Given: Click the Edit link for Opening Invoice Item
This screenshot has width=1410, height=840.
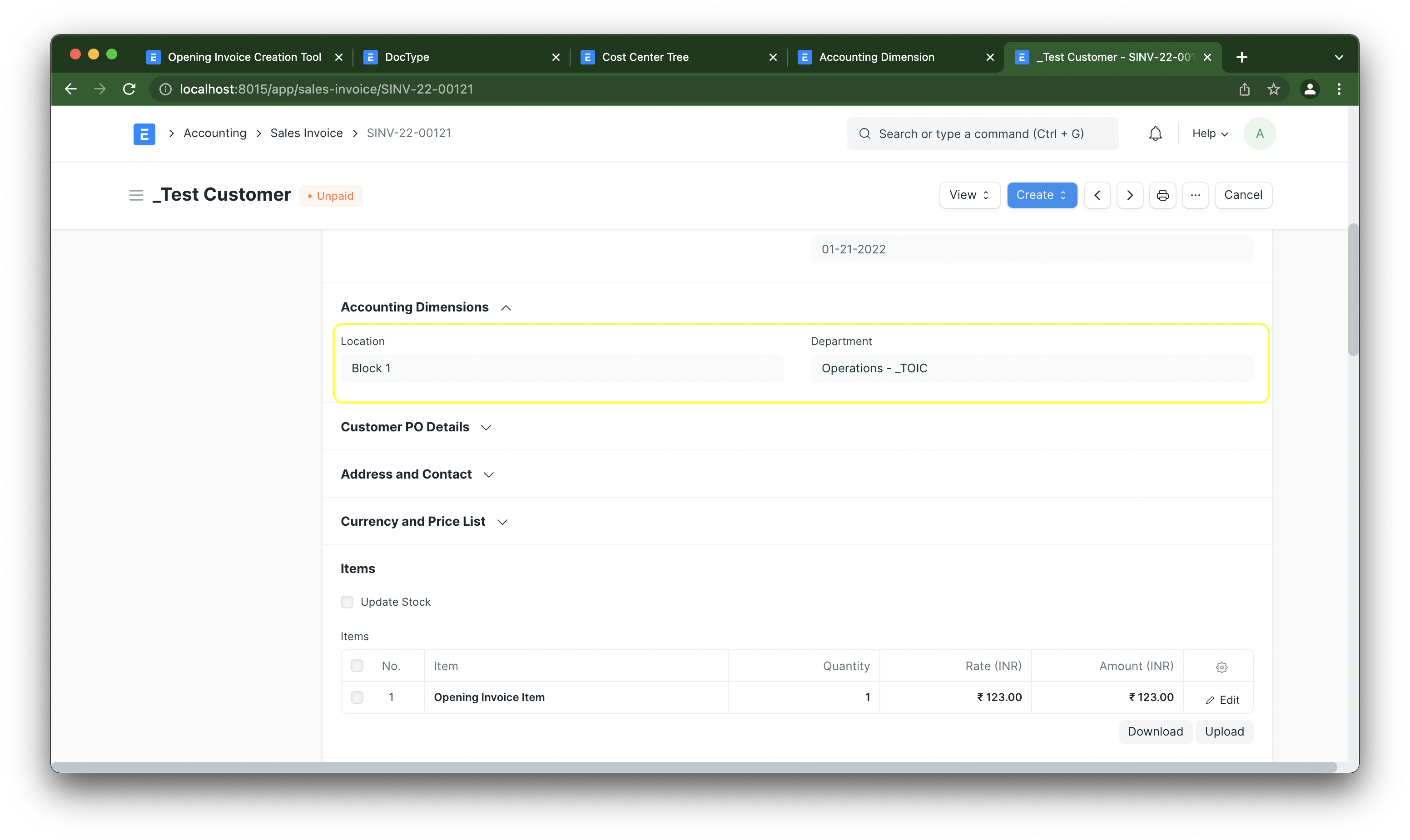Looking at the screenshot, I should pos(1222,699).
